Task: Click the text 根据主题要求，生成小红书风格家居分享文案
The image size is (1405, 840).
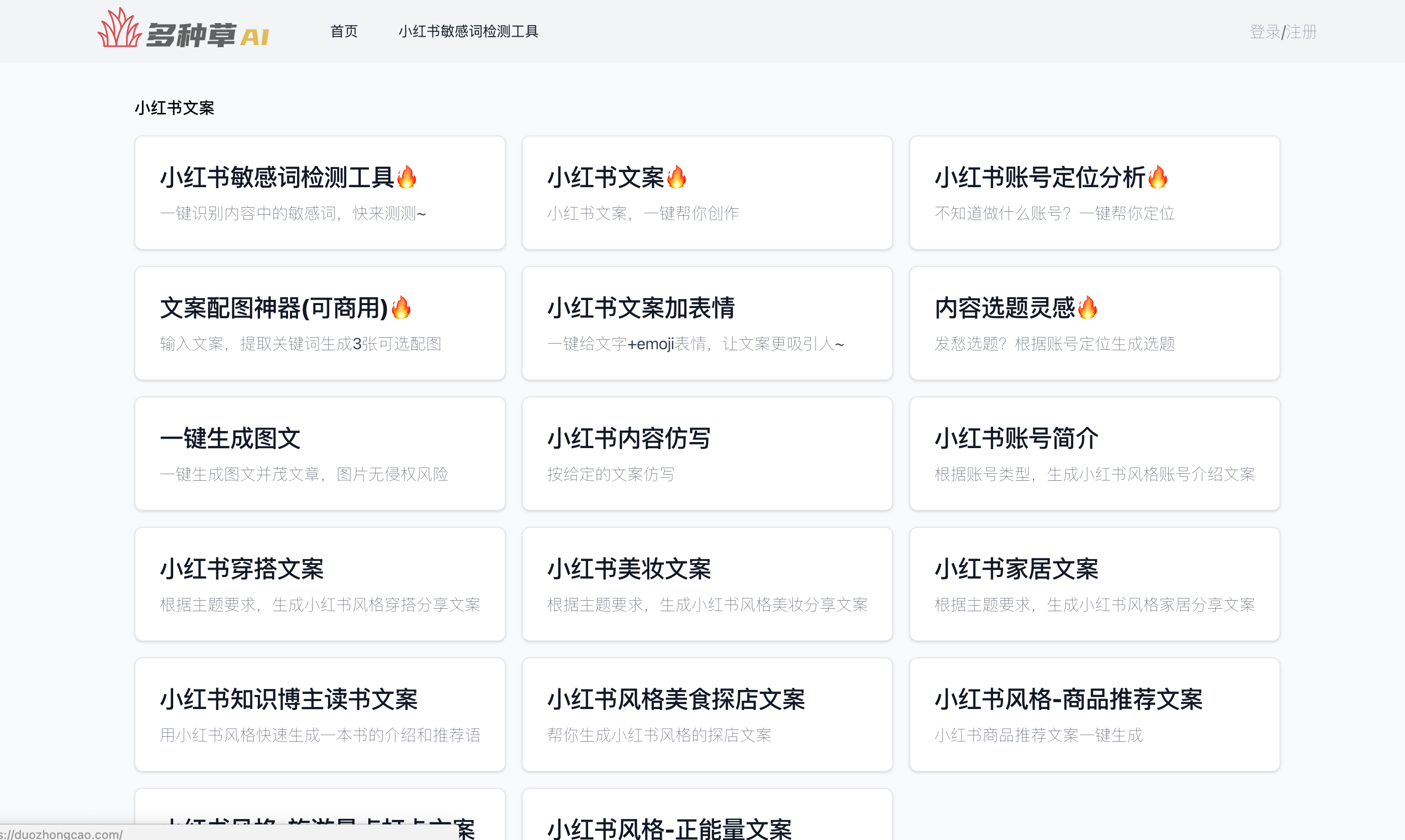Action: (1094, 605)
